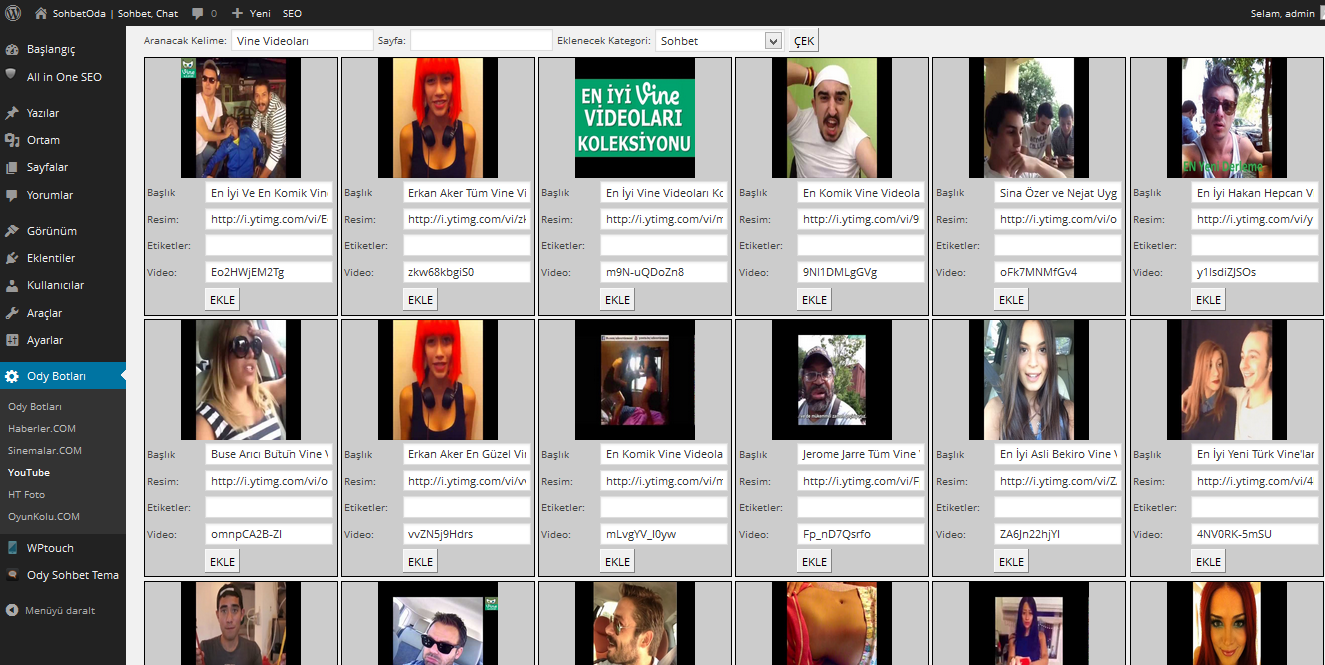Click the En İyi Asli Bekiro video thumbnail
Image resolution: width=1325 pixels, height=665 pixels.
point(1029,380)
